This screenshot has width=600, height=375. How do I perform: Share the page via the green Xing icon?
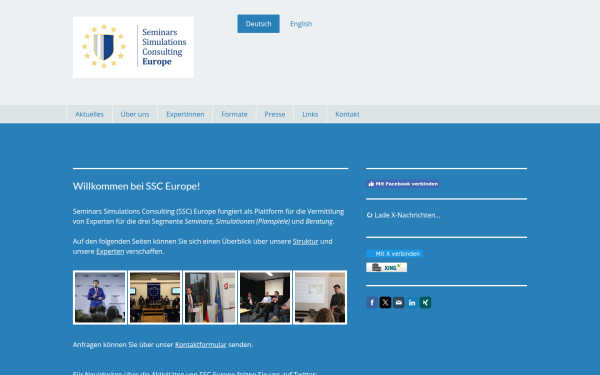pos(426,303)
